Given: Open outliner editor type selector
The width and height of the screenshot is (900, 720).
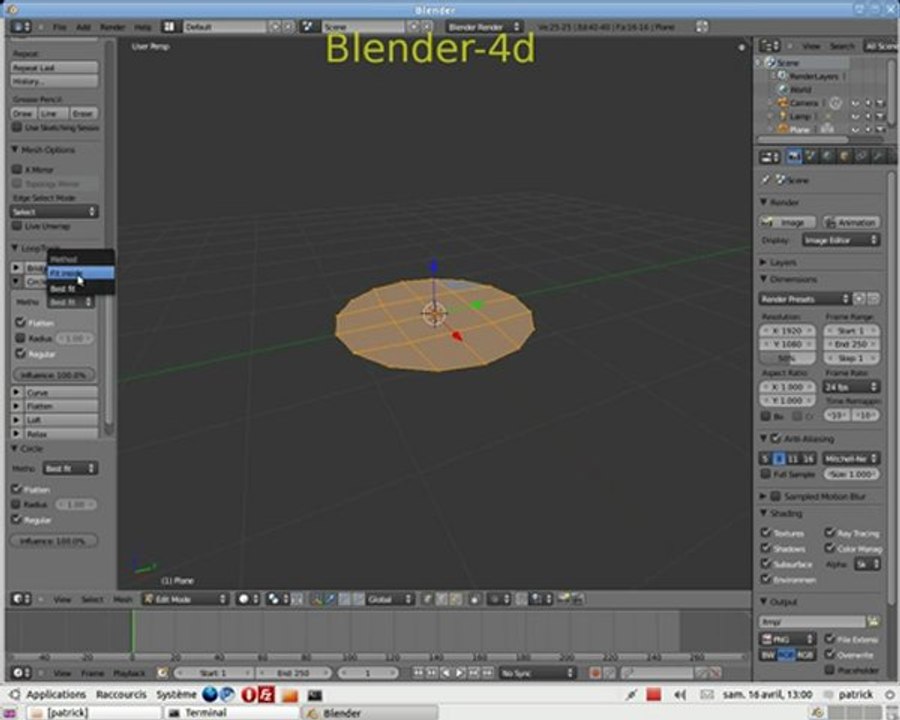Looking at the screenshot, I should pyautogui.click(x=769, y=45).
